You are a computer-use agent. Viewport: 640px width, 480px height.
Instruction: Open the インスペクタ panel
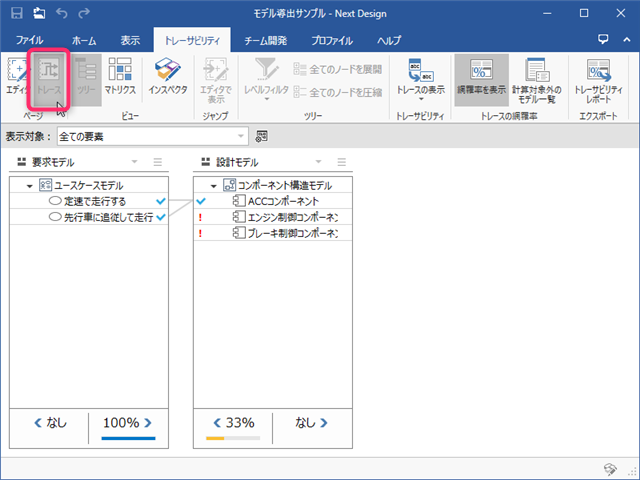pos(166,76)
